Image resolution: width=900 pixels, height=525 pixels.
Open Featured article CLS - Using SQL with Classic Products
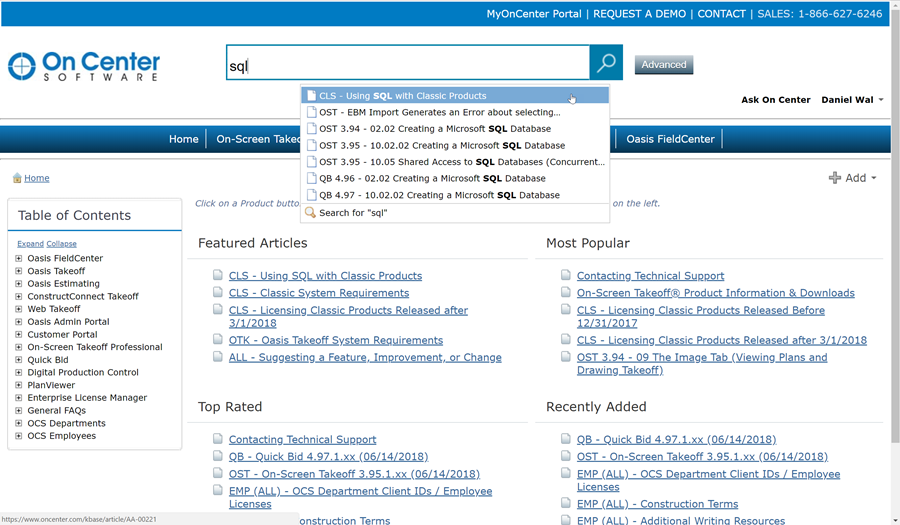click(x=325, y=275)
